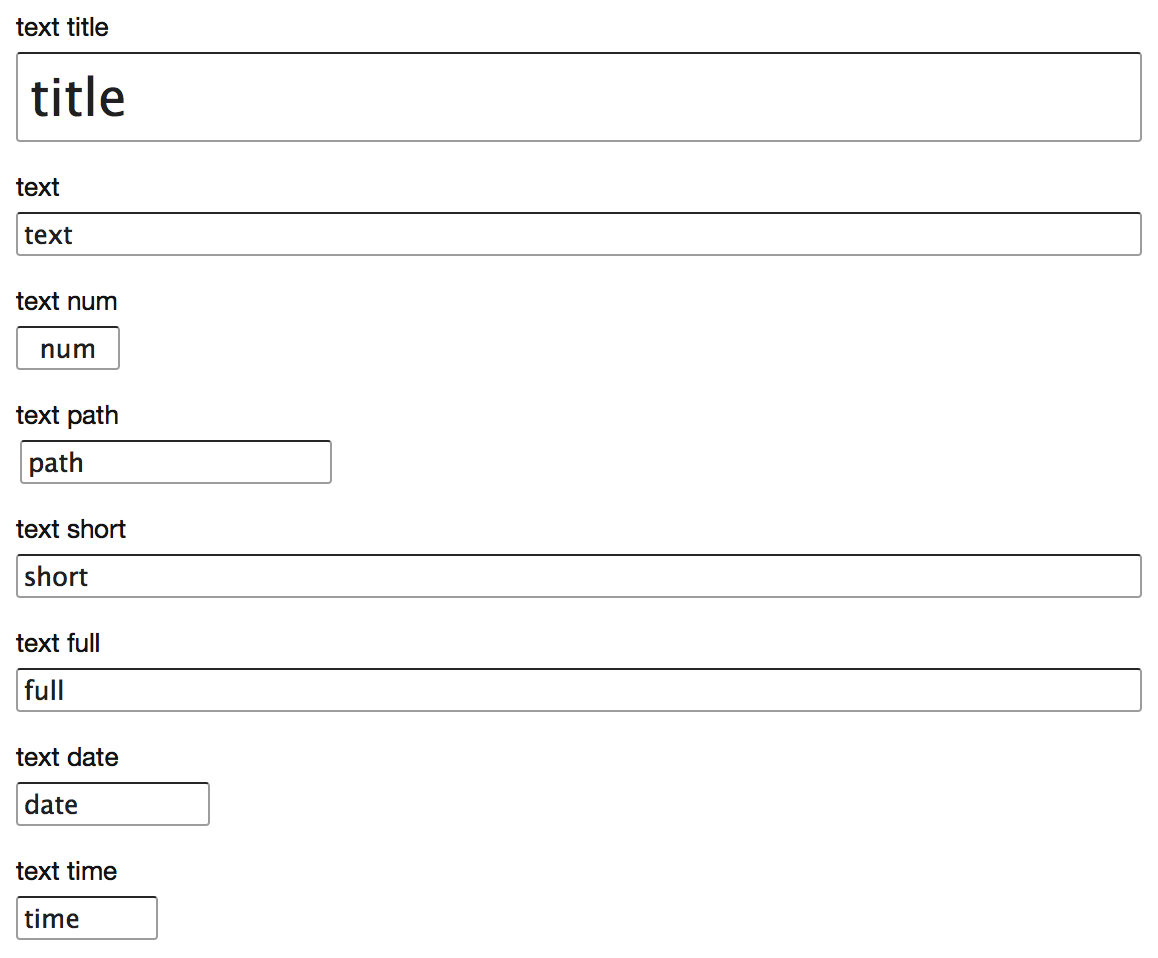Click the word 'date' inside the date box

51,804
